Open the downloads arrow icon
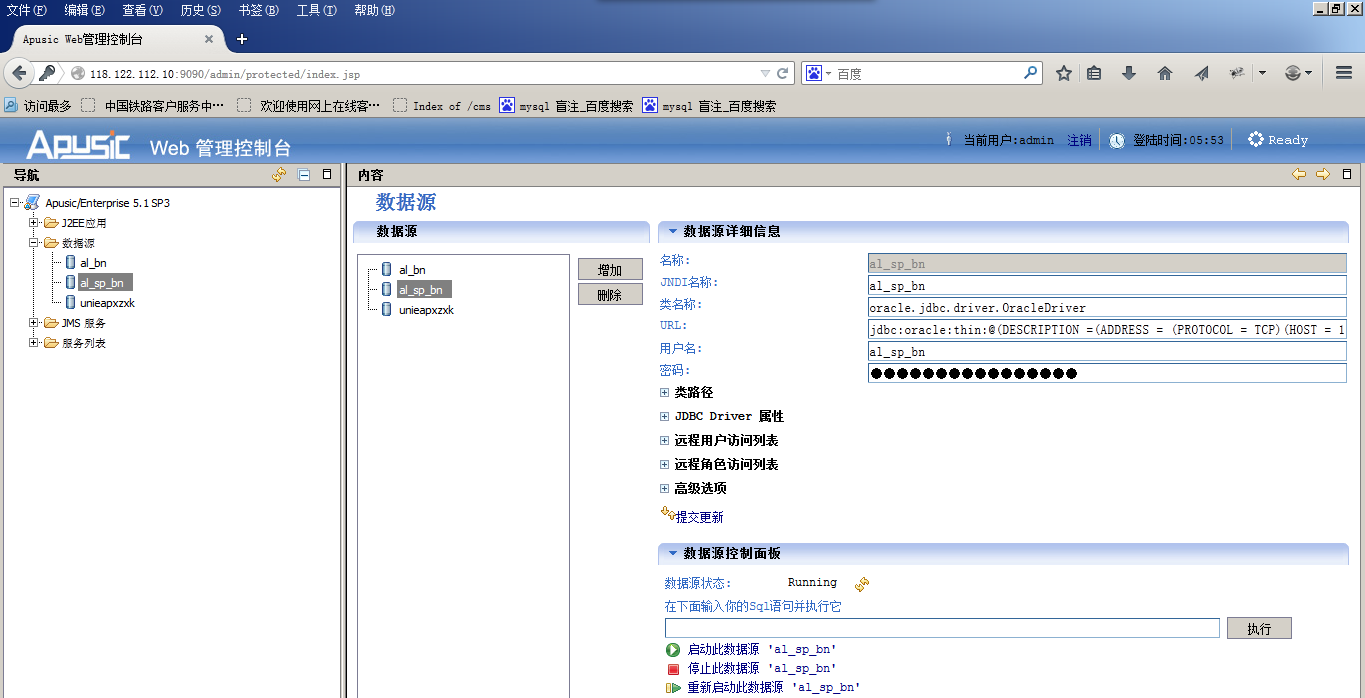 tap(1129, 73)
